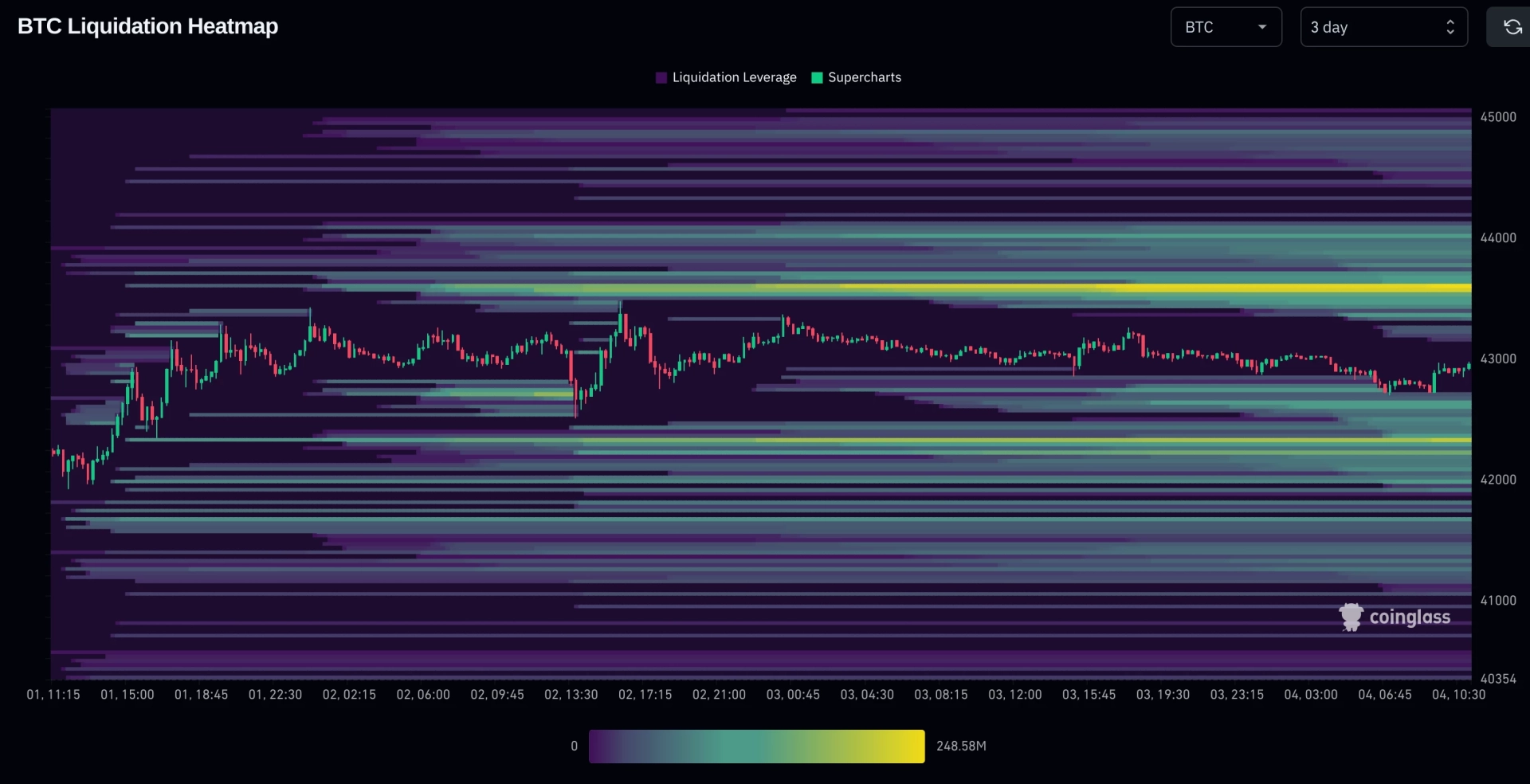Click the BTC dropdown caret arrow

[x=1262, y=27]
